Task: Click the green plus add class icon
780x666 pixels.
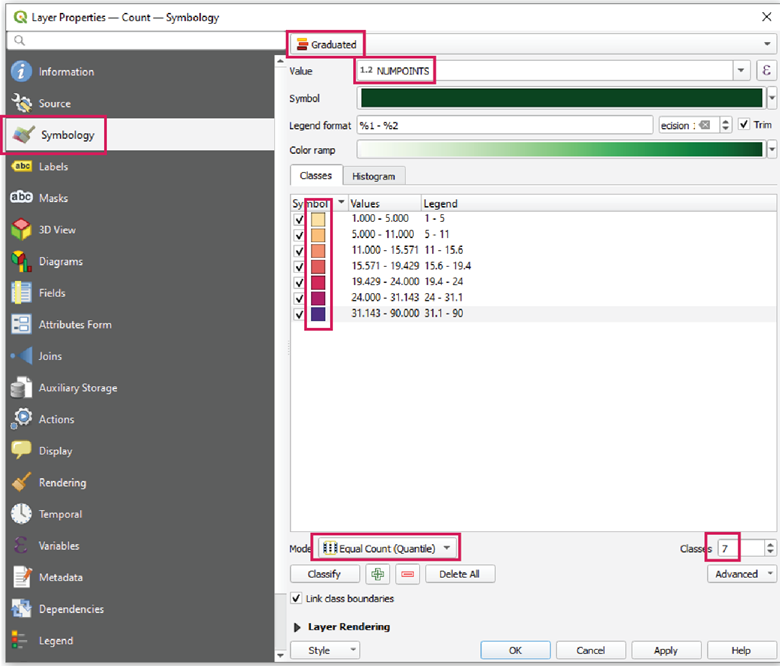Action: [377, 574]
